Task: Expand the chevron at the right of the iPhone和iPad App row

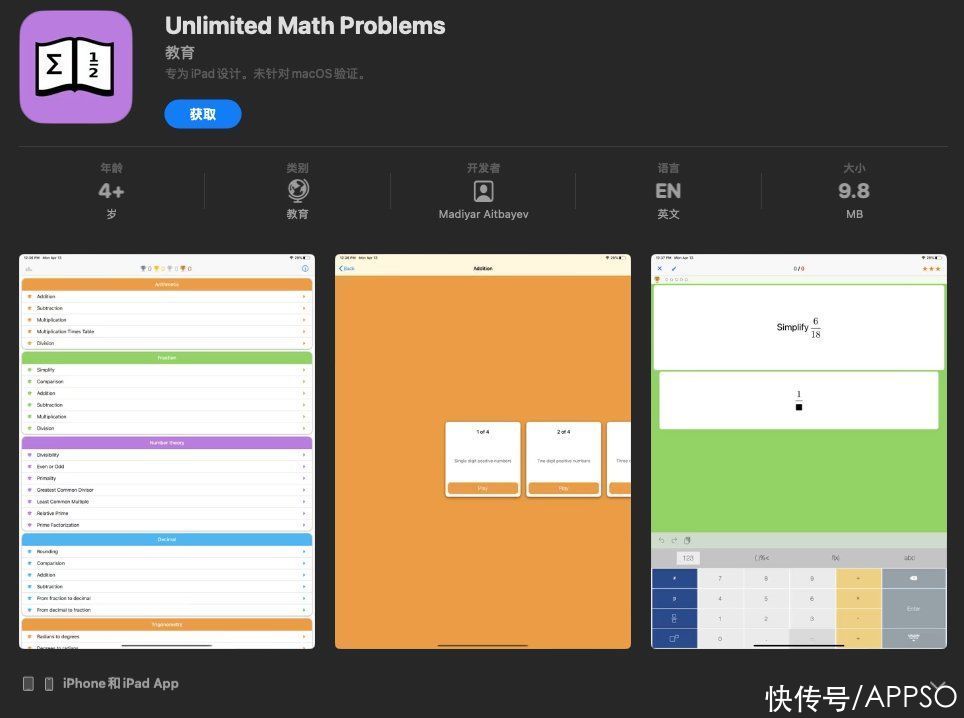Action: 937,686
